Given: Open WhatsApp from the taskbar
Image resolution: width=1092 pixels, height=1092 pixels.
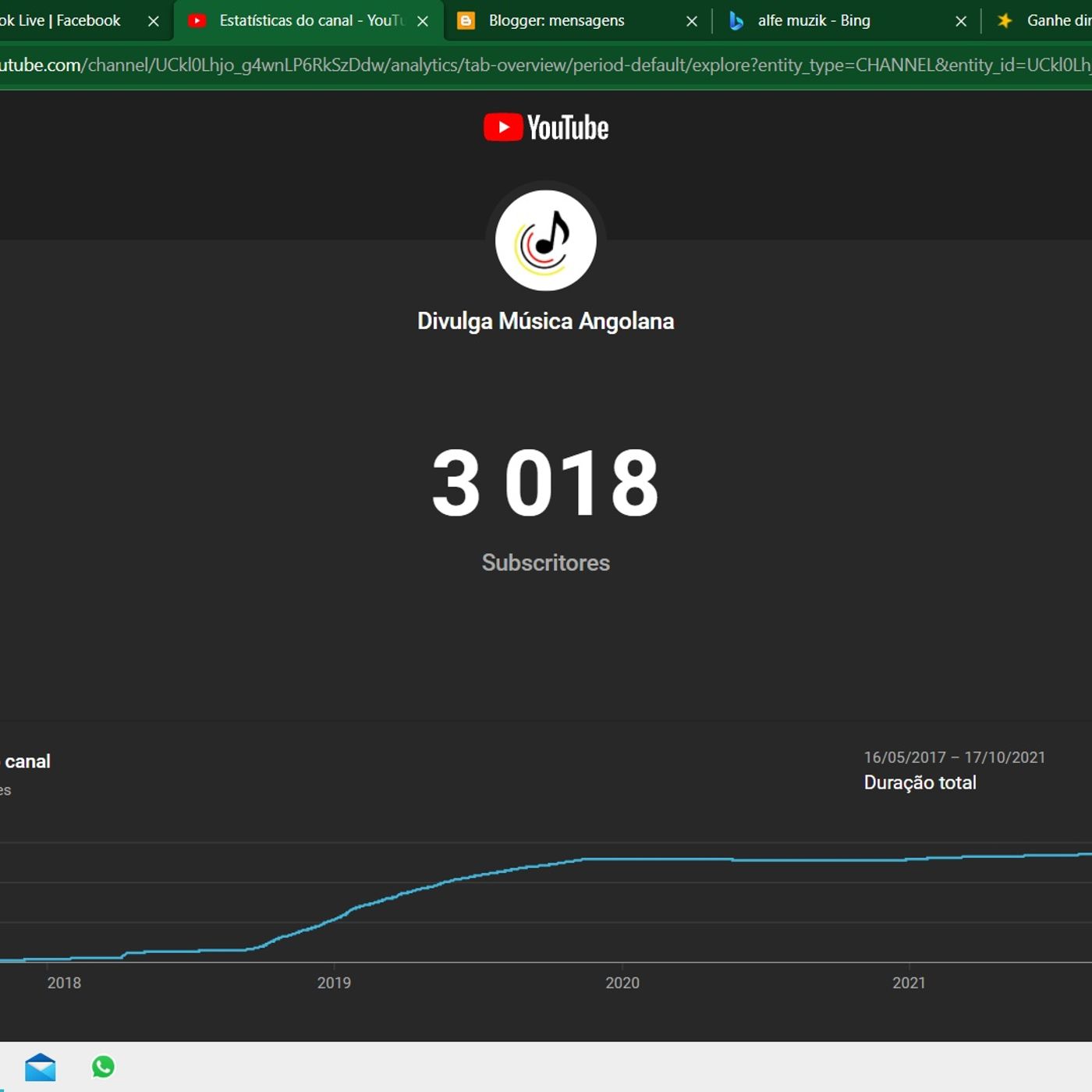Looking at the screenshot, I should 103,1067.
